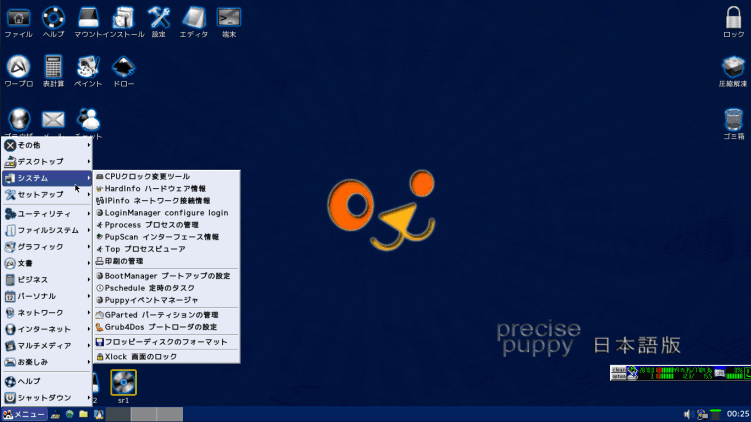Open IPinfo ネットワーク接続情報

pyautogui.click(x=167, y=201)
